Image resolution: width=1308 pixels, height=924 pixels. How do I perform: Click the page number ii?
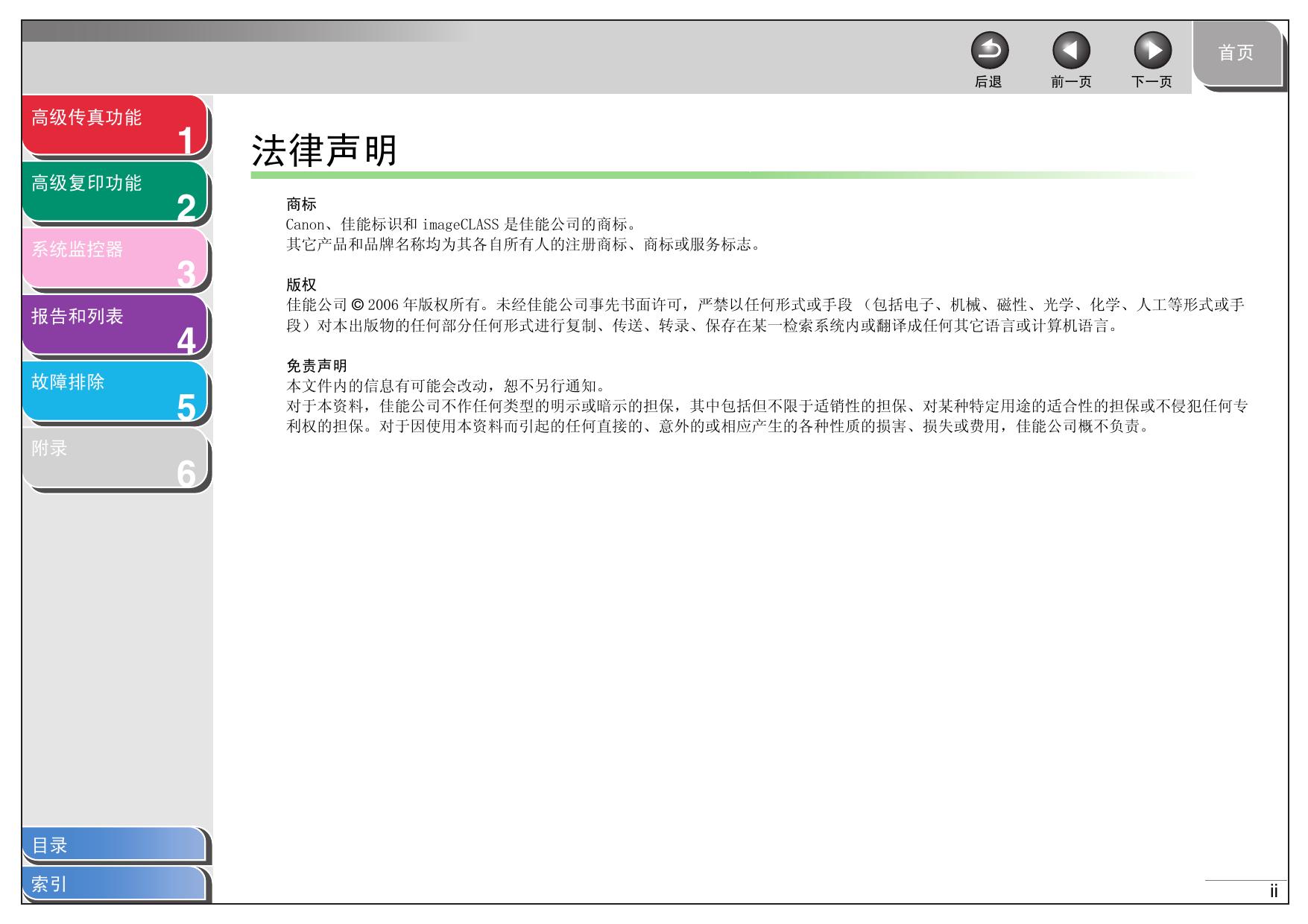[1274, 891]
